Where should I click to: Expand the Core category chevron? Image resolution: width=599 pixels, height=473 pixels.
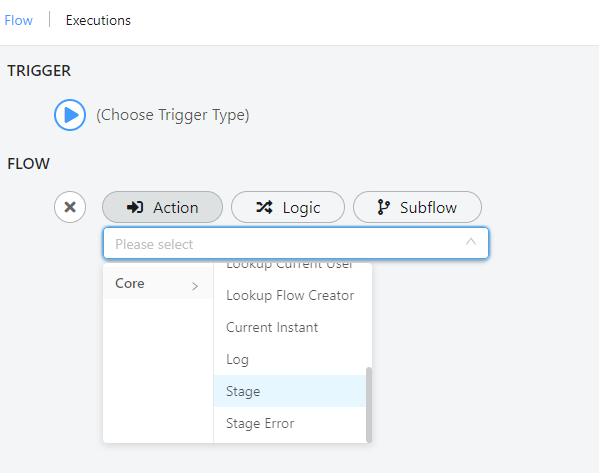[x=195, y=286]
